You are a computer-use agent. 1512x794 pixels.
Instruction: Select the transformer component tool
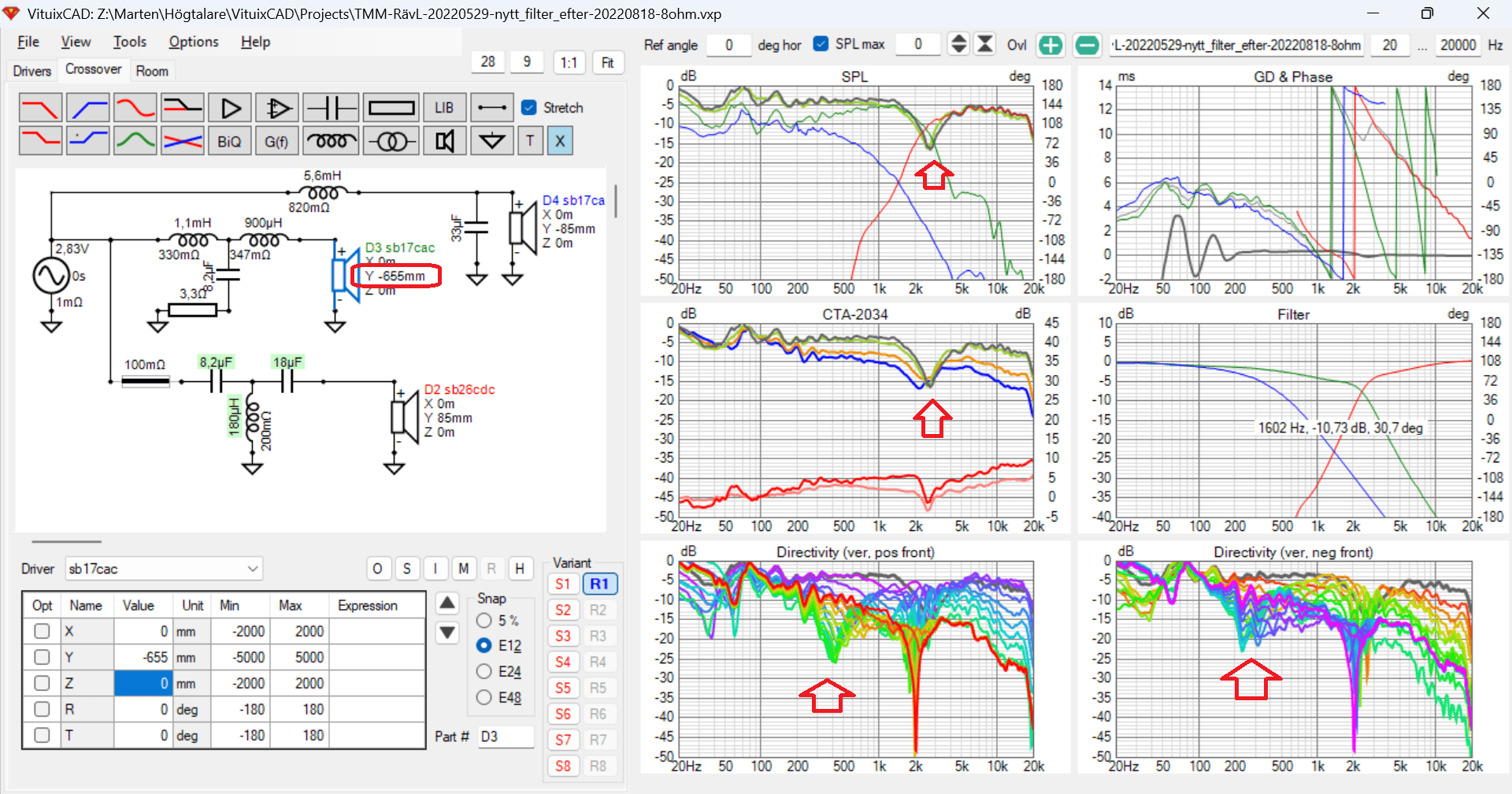click(391, 140)
